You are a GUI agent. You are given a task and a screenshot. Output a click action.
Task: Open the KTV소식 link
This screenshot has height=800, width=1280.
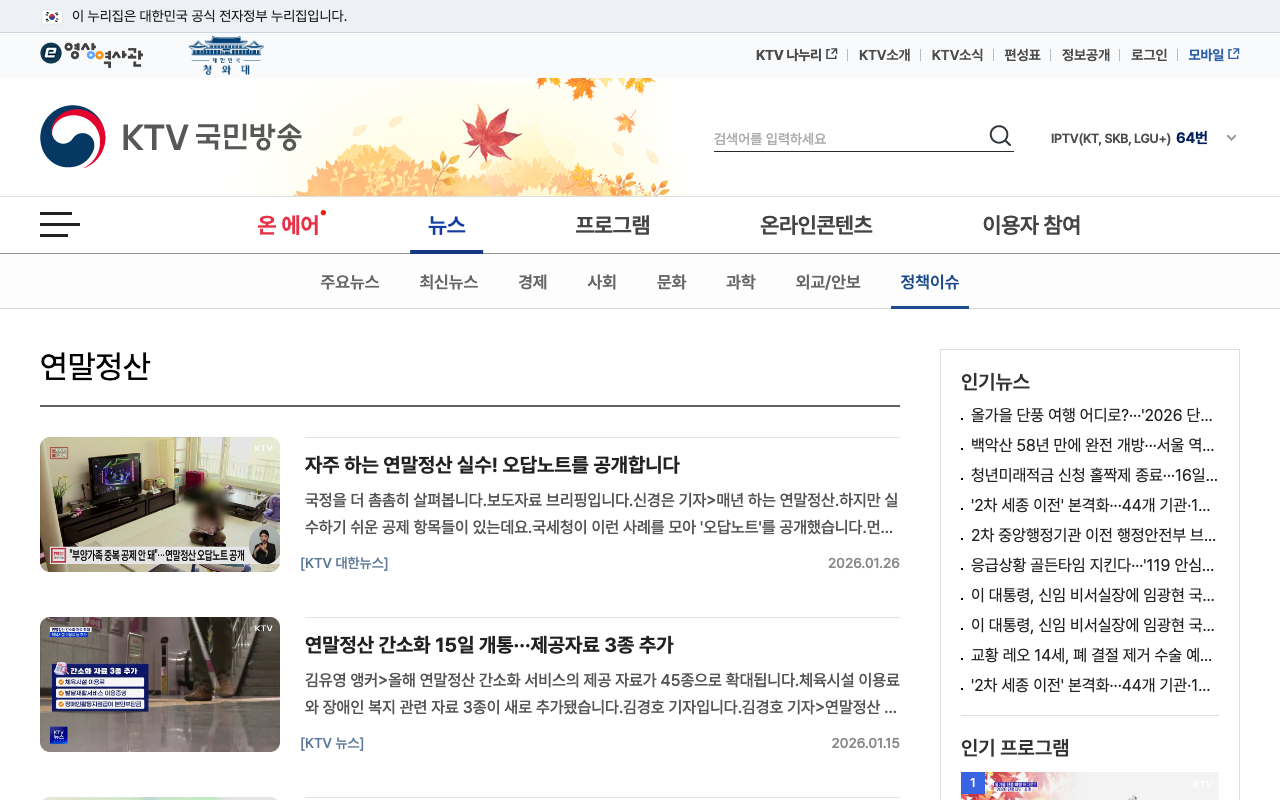957,55
